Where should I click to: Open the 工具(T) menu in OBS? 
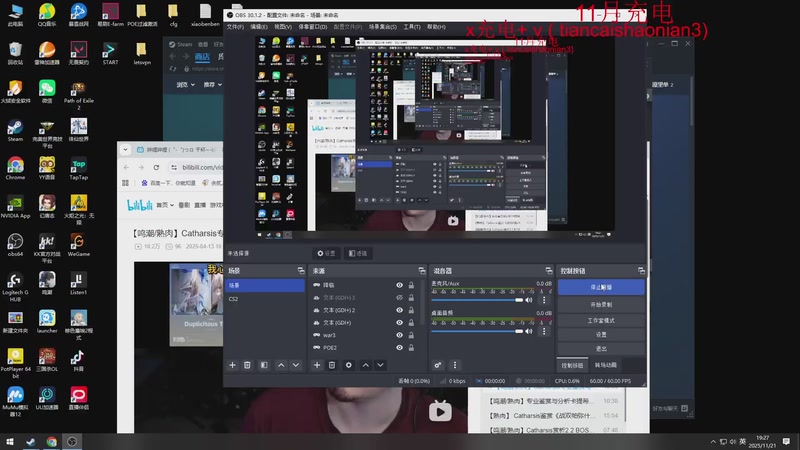coord(412,27)
